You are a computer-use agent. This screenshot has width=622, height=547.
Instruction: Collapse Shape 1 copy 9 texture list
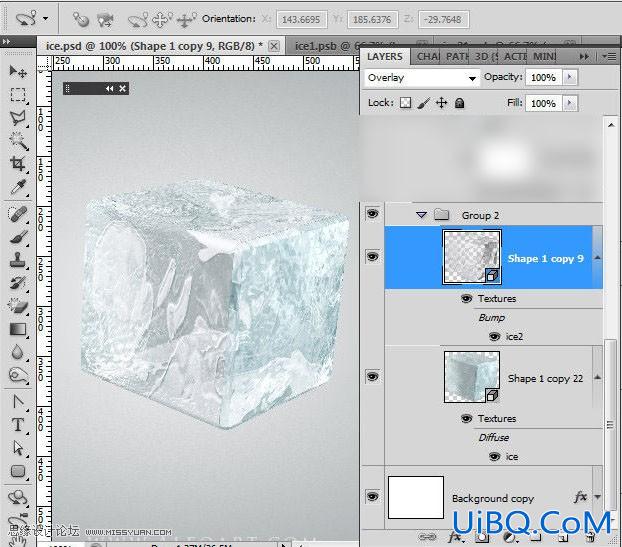(x=597, y=258)
